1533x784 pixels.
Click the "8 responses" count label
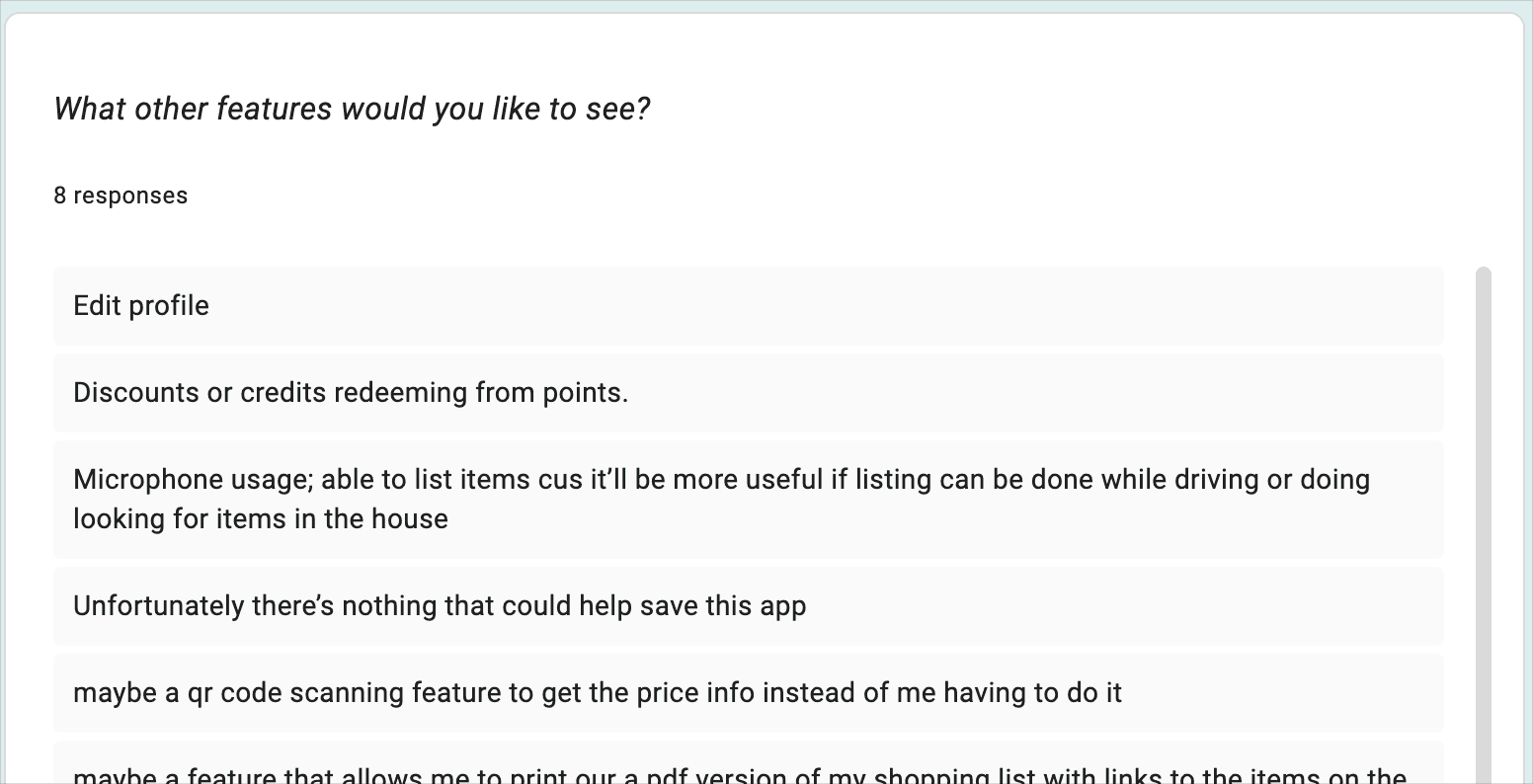tap(121, 196)
